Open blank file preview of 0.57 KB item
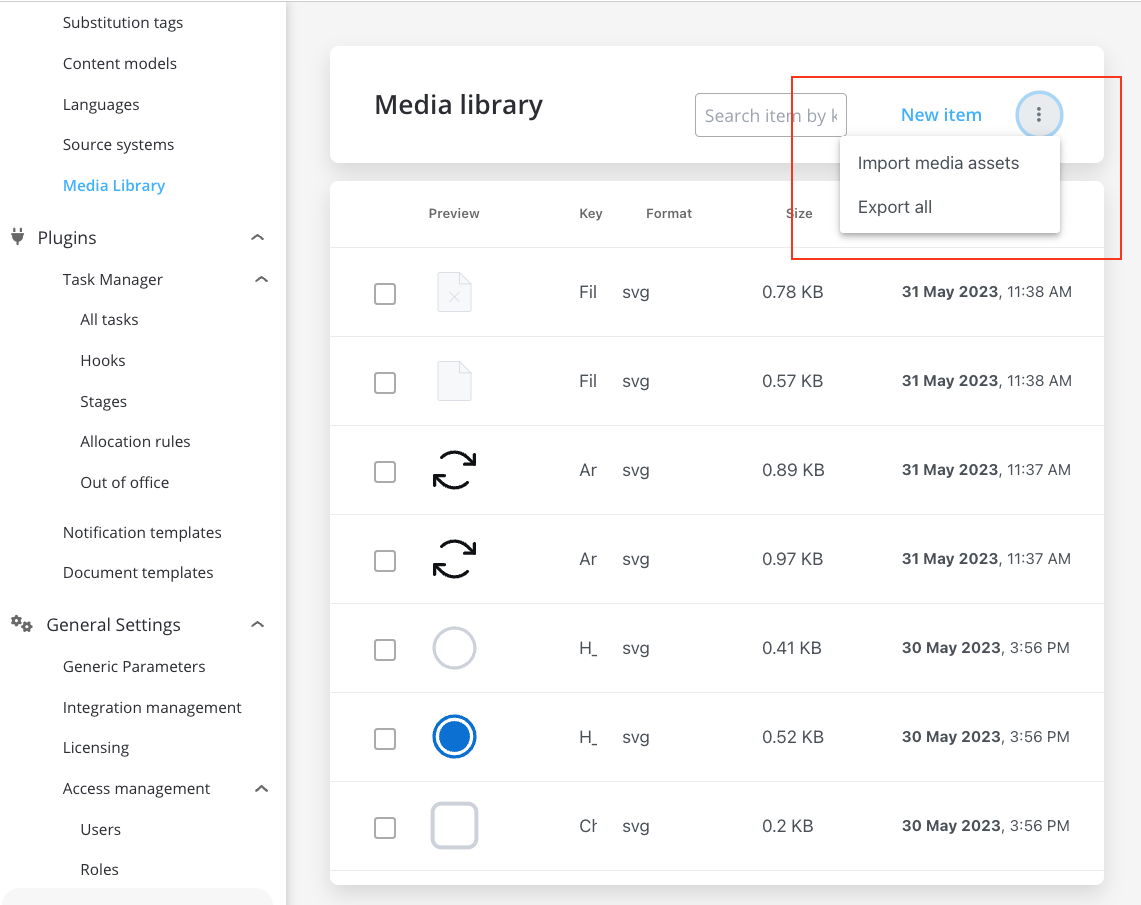This screenshot has width=1141, height=905. 454,380
